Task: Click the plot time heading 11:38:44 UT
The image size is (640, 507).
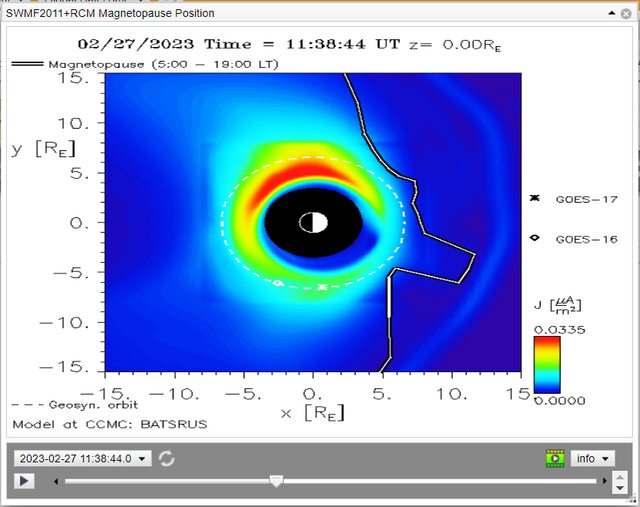Action: [342, 44]
